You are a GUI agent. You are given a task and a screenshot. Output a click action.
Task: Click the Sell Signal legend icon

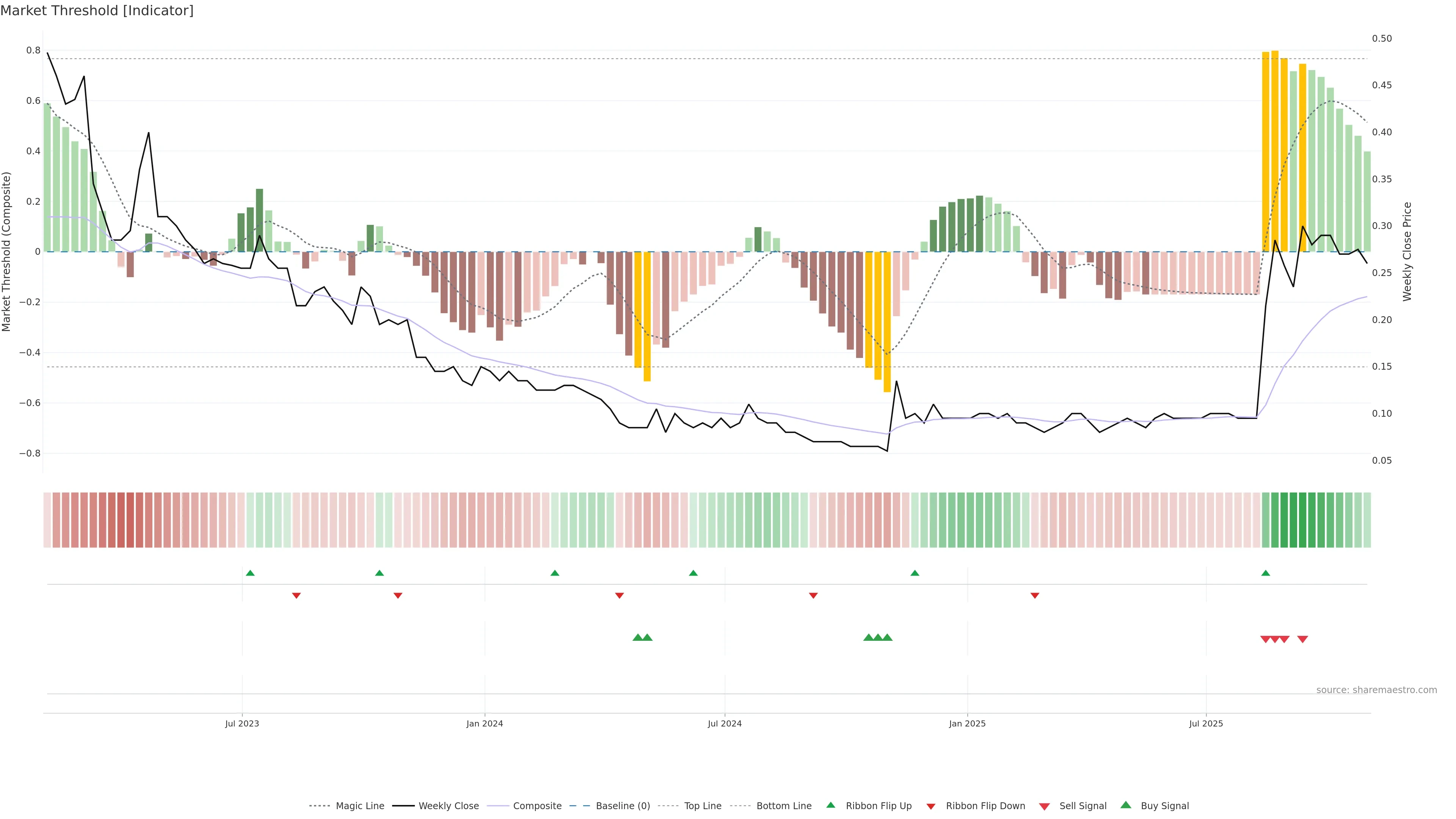point(1044,806)
